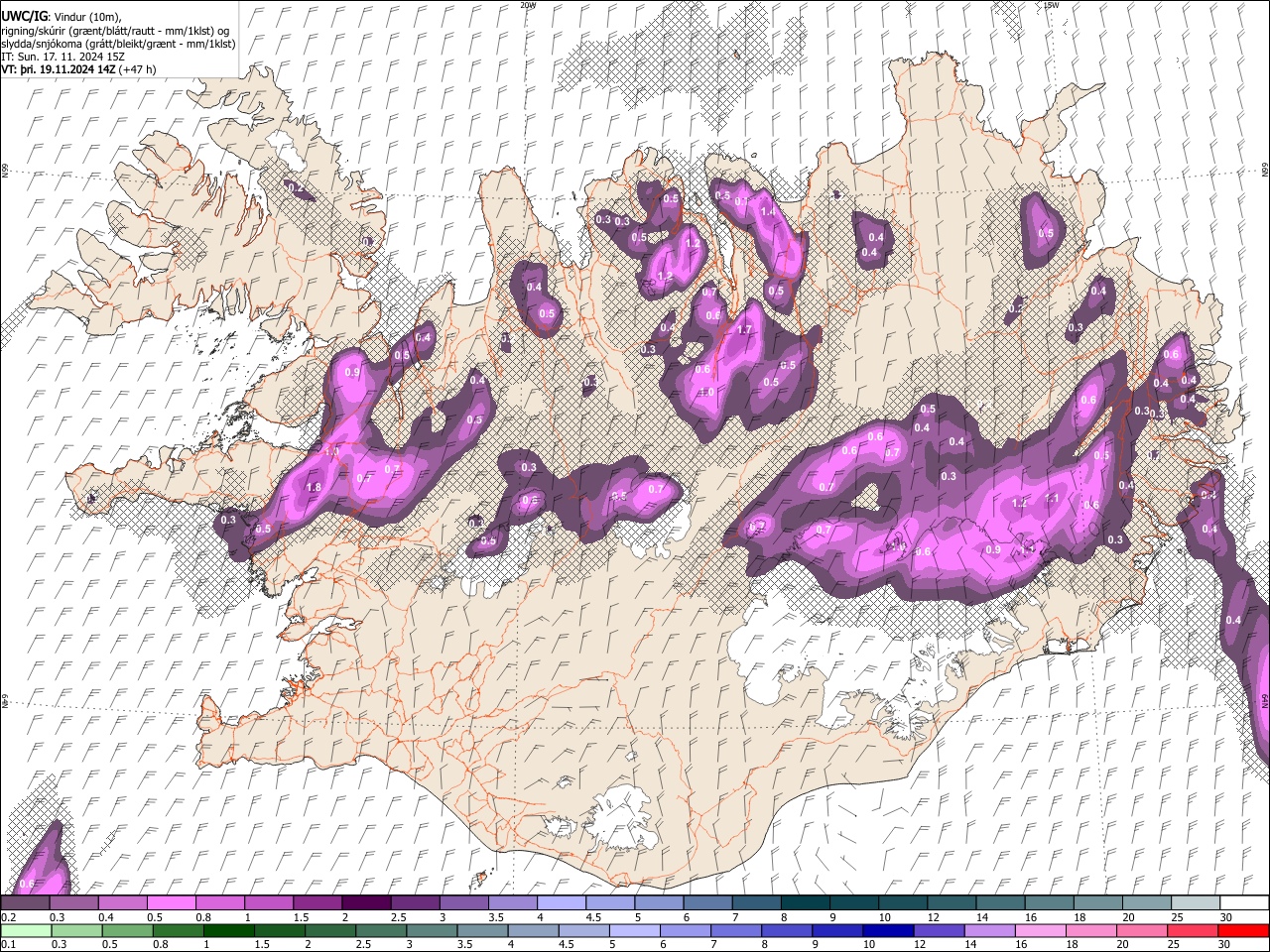Click the light pink swatch between 16 and 18
Viewport: 1270px width, 952px height.
pyautogui.click(x=1040, y=930)
